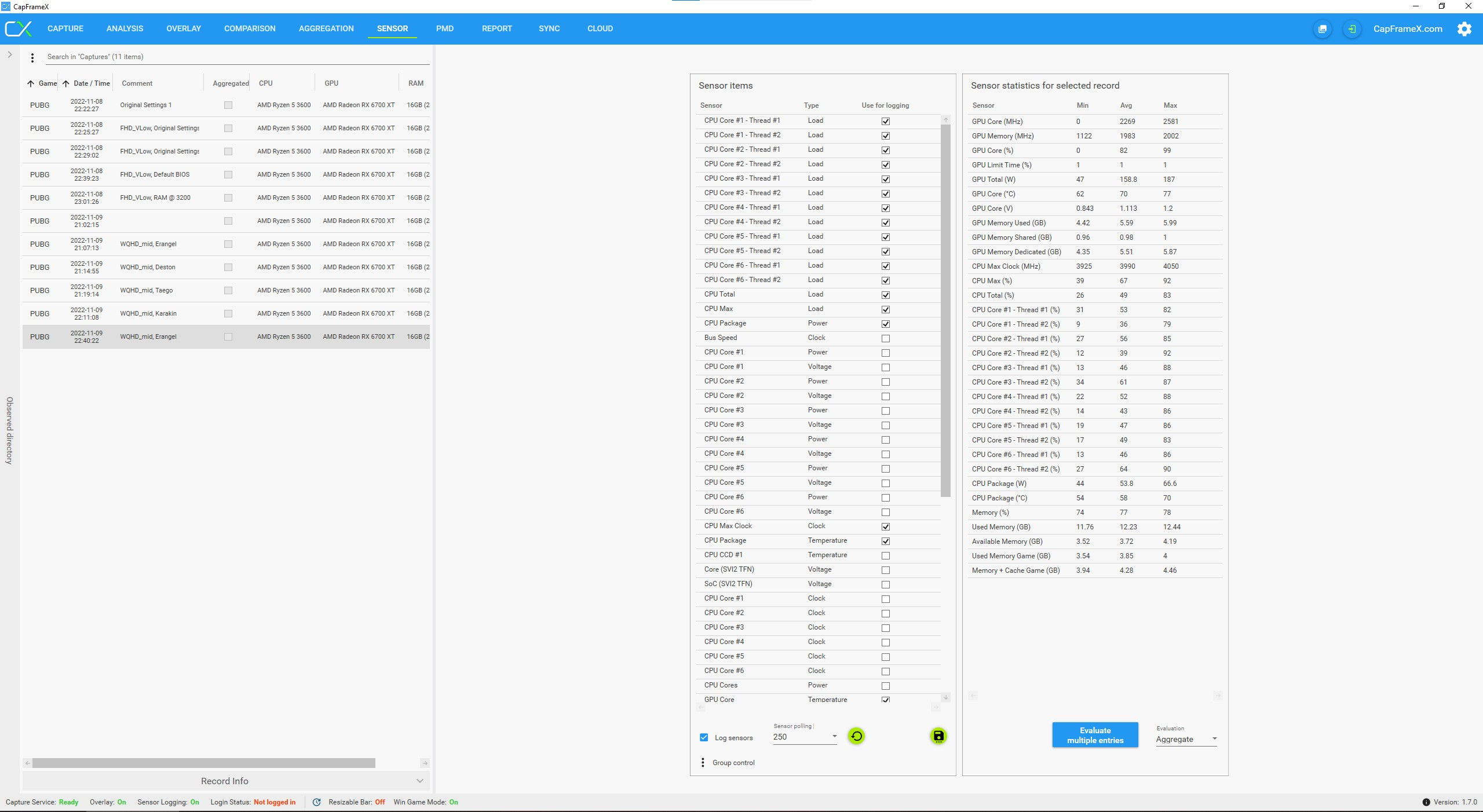The width and height of the screenshot is (1483, 812).
Task: Click the screenshot icon in header
Action: click(1322, 29)
